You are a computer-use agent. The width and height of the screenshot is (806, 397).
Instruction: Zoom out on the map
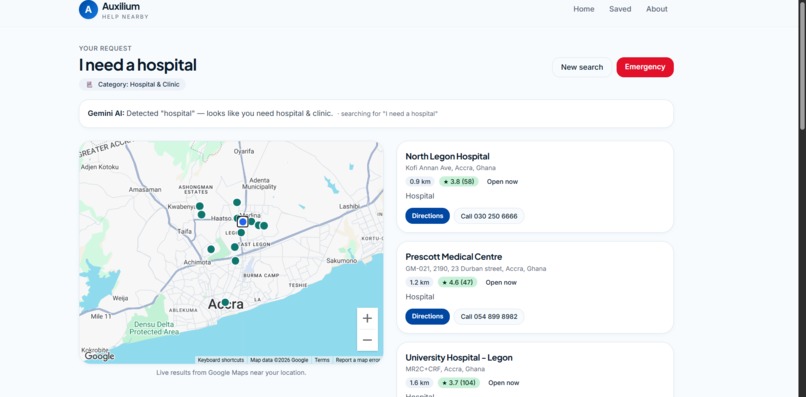(x=367, y=340)
